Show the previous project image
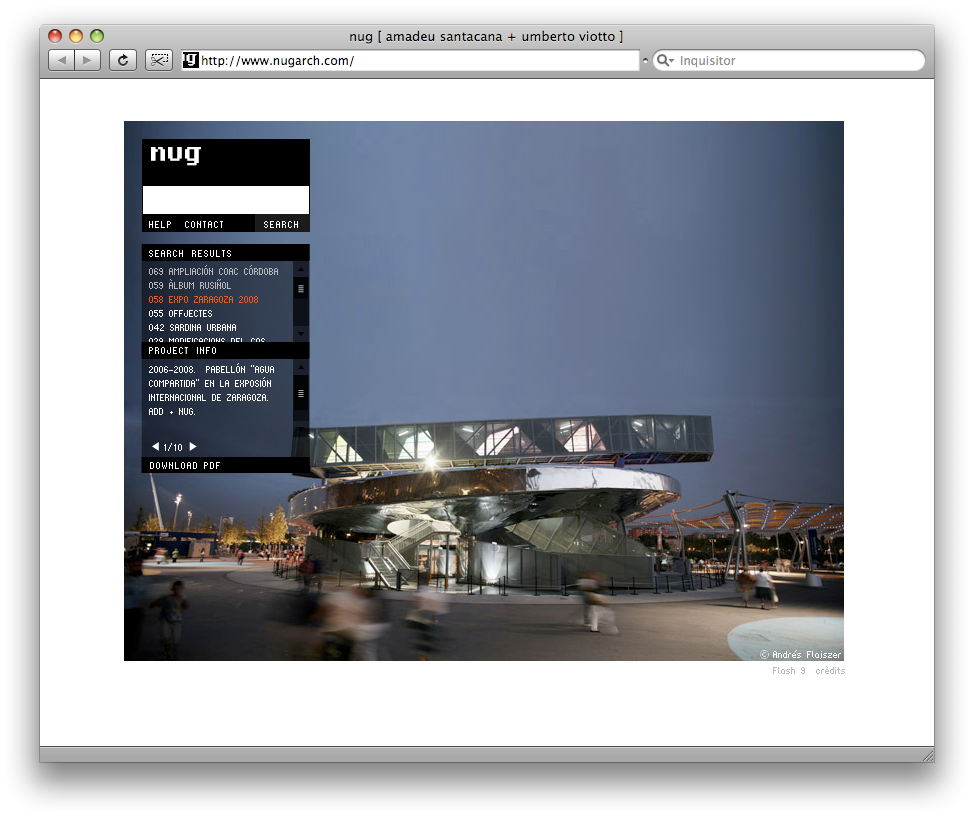Viewport: 974px width, 817px height. point(155,447)
